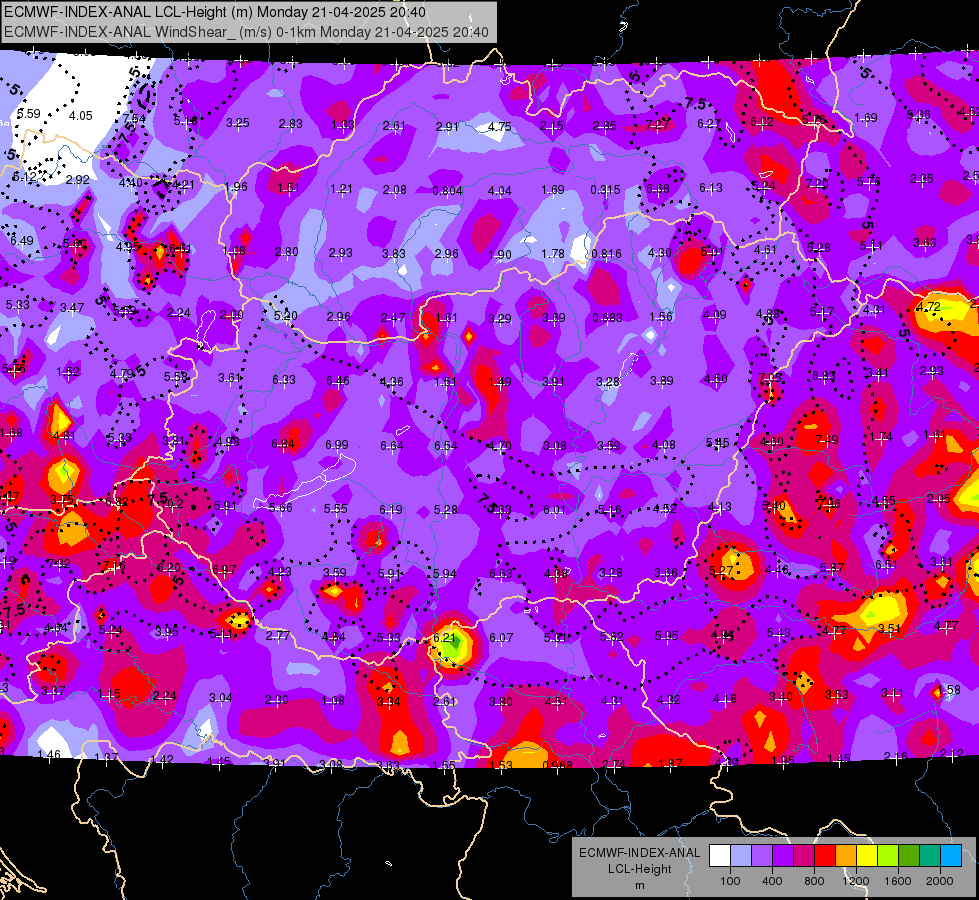Click the grid value 1.21
Image resolution: width=979 pixels, height=900 pixels.
pos(342,189)
